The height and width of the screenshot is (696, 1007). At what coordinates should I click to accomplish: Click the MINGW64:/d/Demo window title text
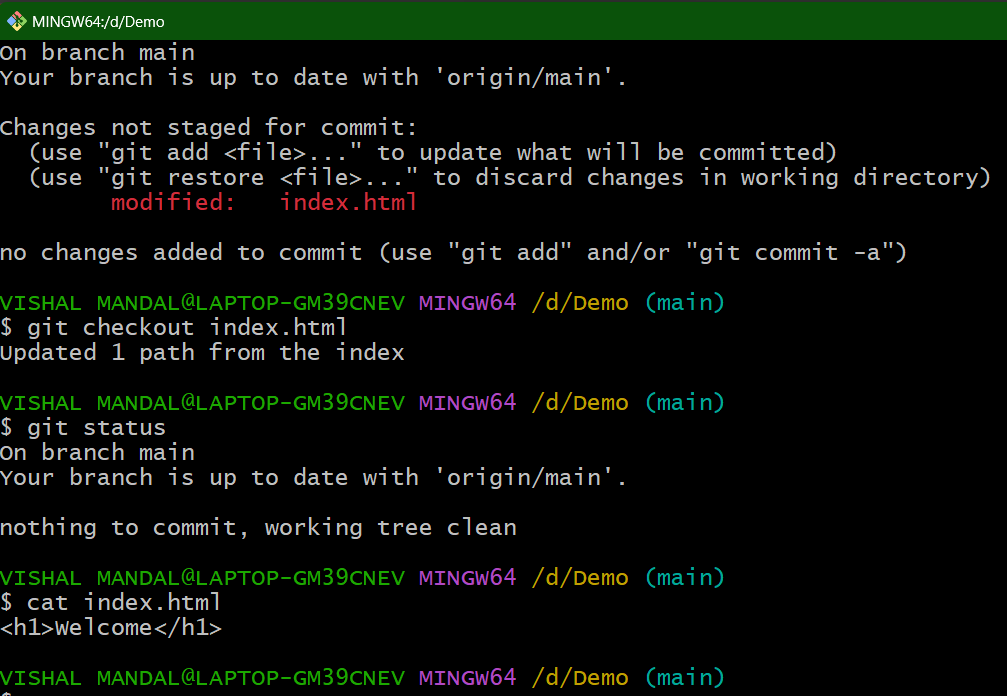tap(98, 22)
